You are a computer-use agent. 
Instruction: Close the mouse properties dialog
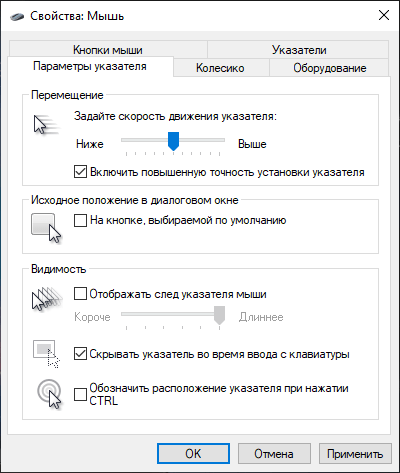point(384,15)
